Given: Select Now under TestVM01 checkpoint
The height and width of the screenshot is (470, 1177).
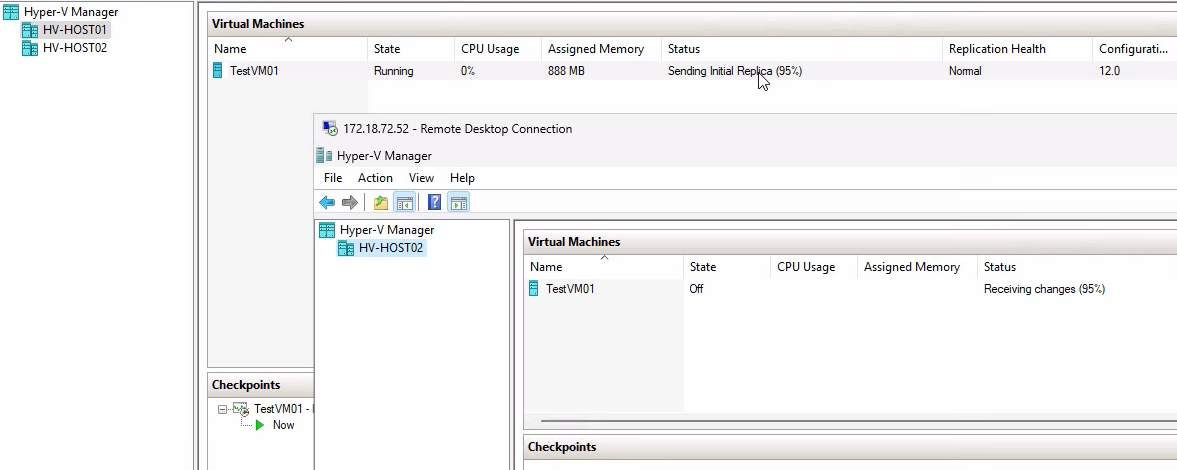Looking at the screenshot, I should coord(283,425).
